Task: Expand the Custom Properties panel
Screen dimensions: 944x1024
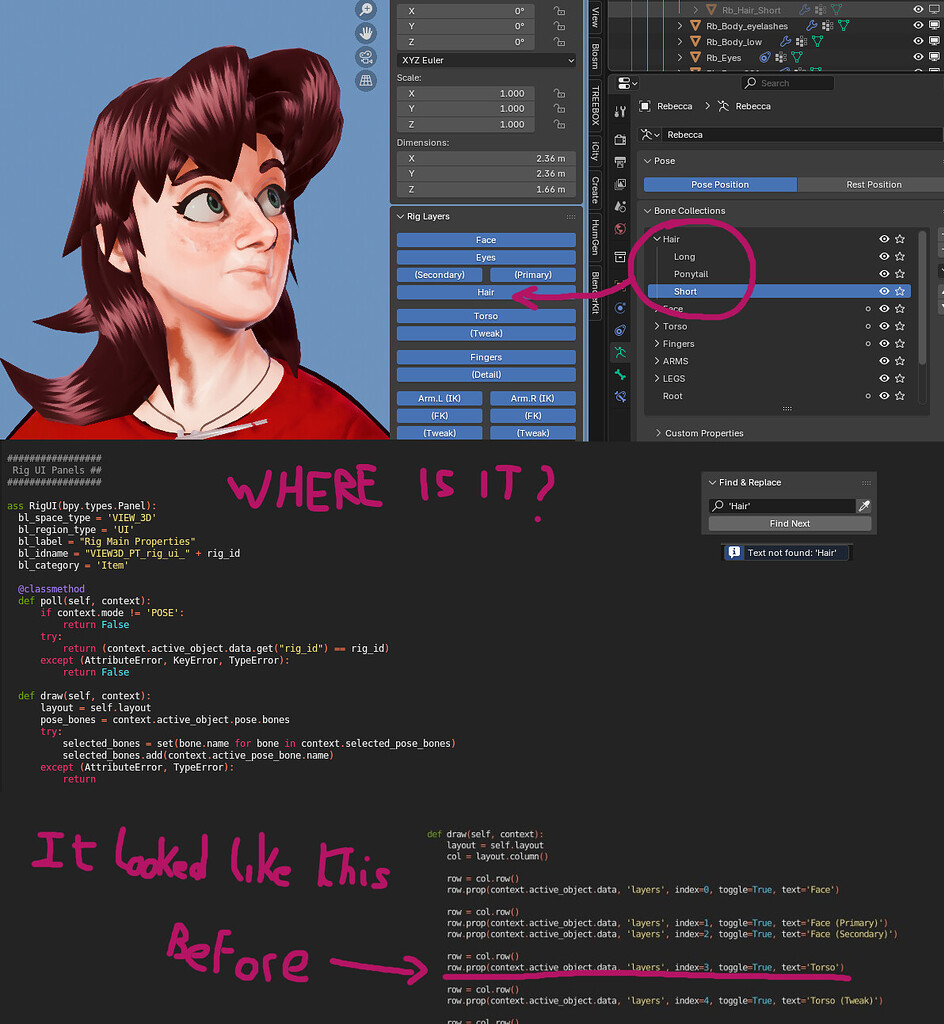Action: 658,433
